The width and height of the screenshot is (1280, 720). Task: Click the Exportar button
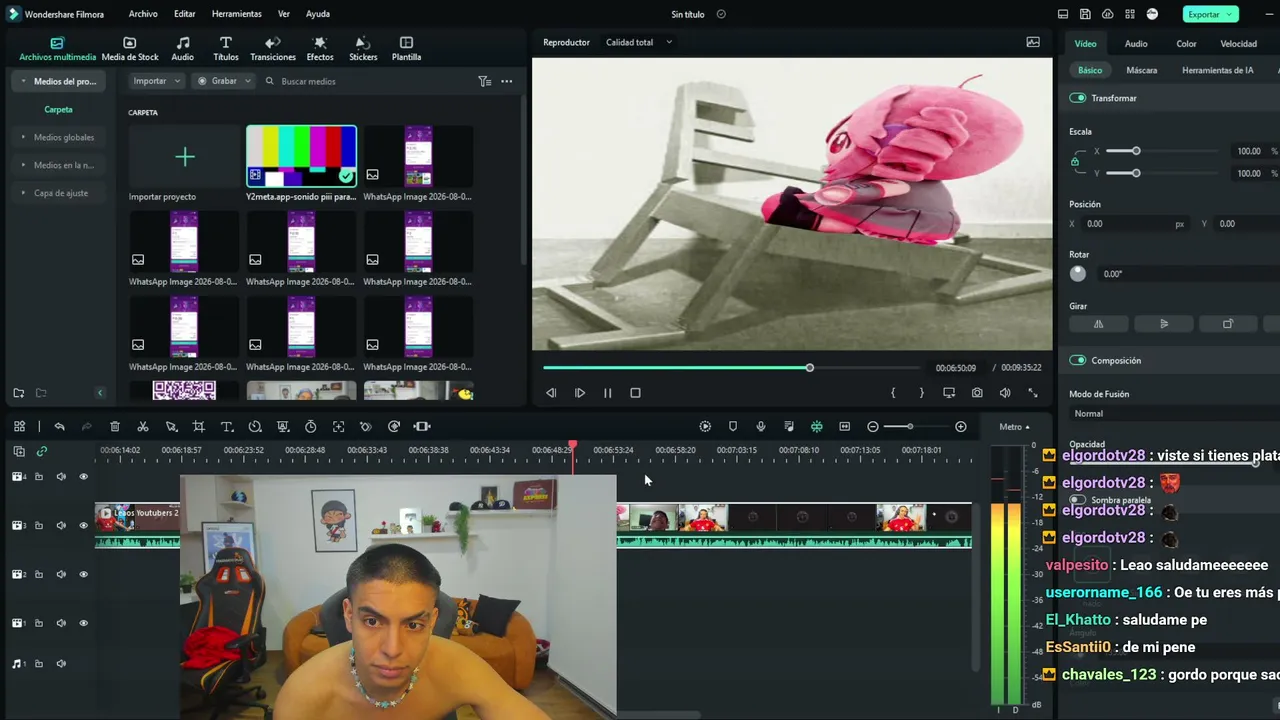(1210, 14)
